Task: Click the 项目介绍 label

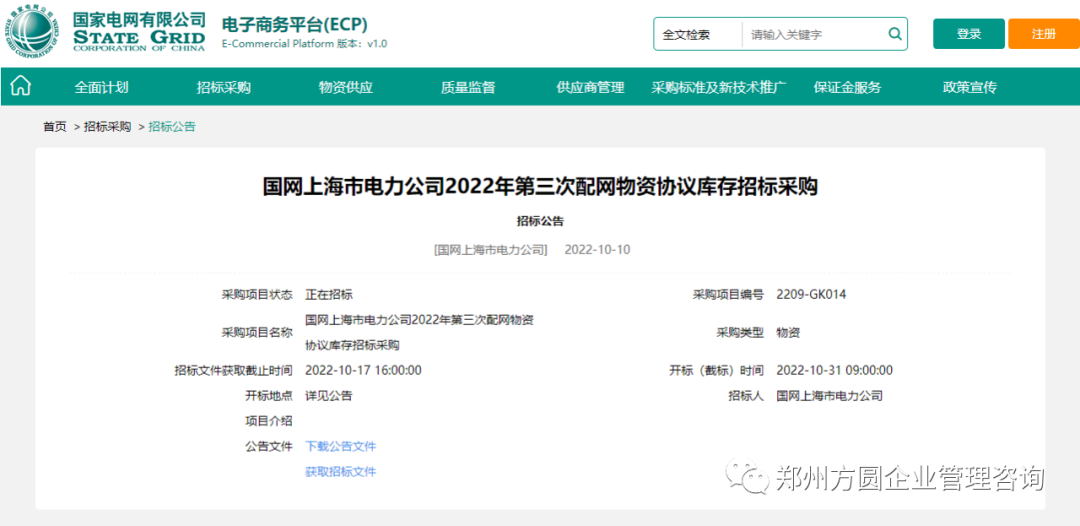Action: click(x=269, y=421)
